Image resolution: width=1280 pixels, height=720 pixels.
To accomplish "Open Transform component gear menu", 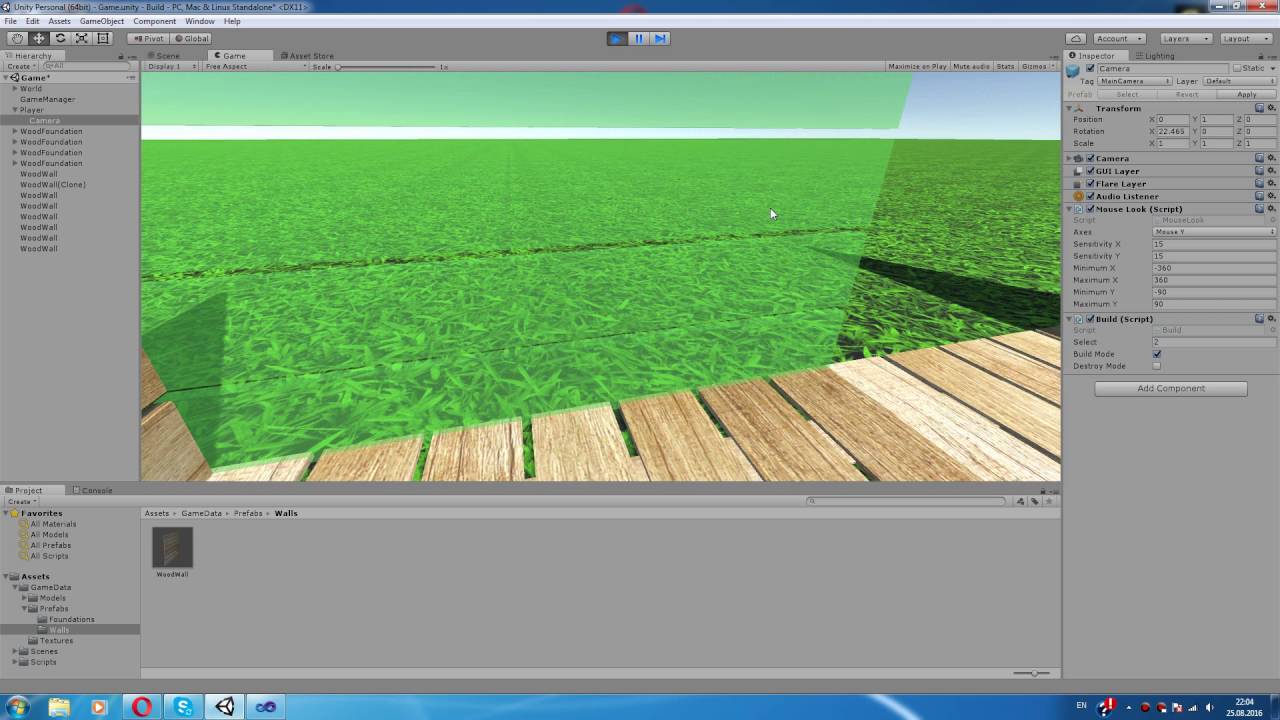I will 1271,108.
